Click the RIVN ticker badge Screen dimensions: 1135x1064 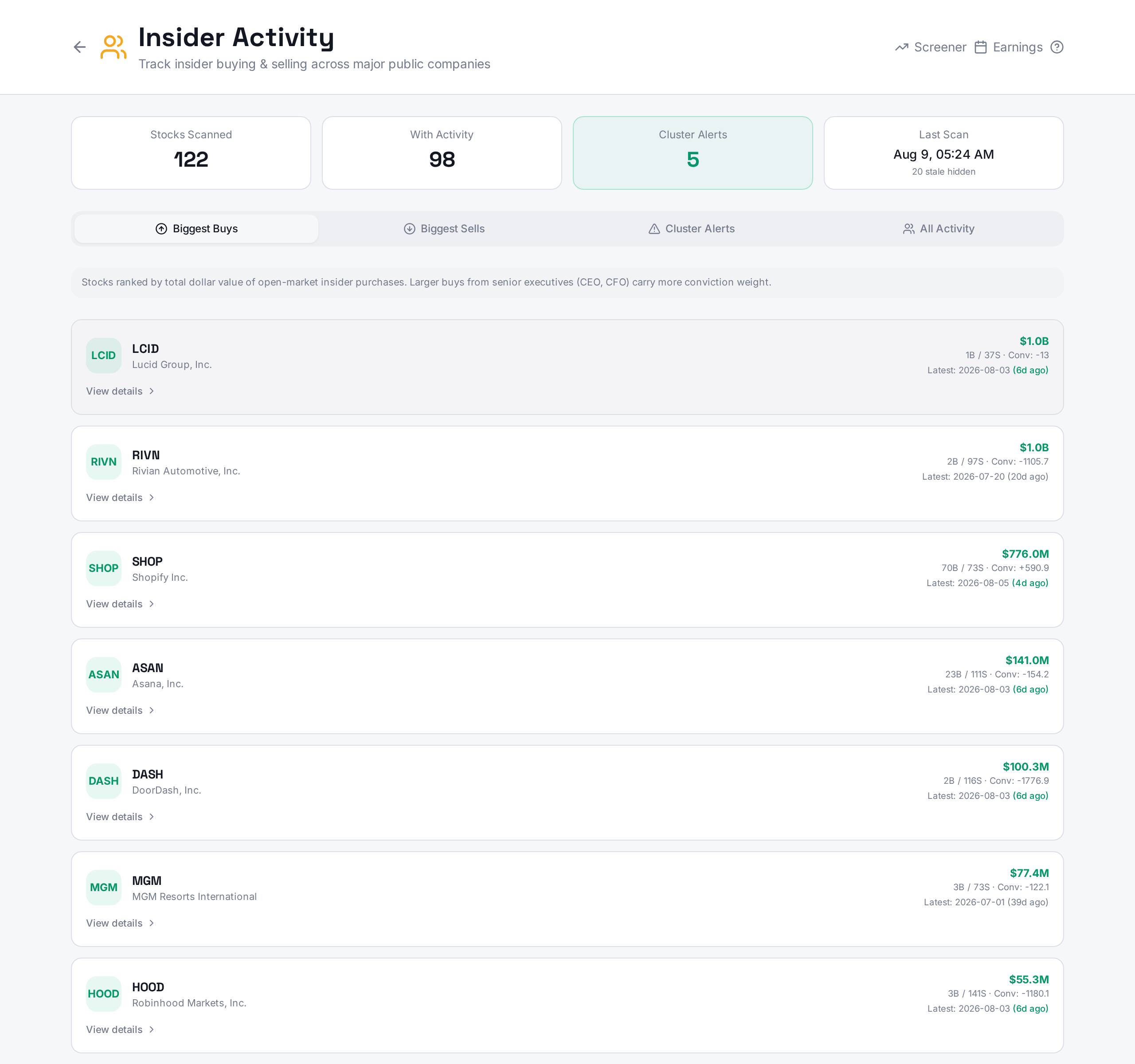coord(103,462)
